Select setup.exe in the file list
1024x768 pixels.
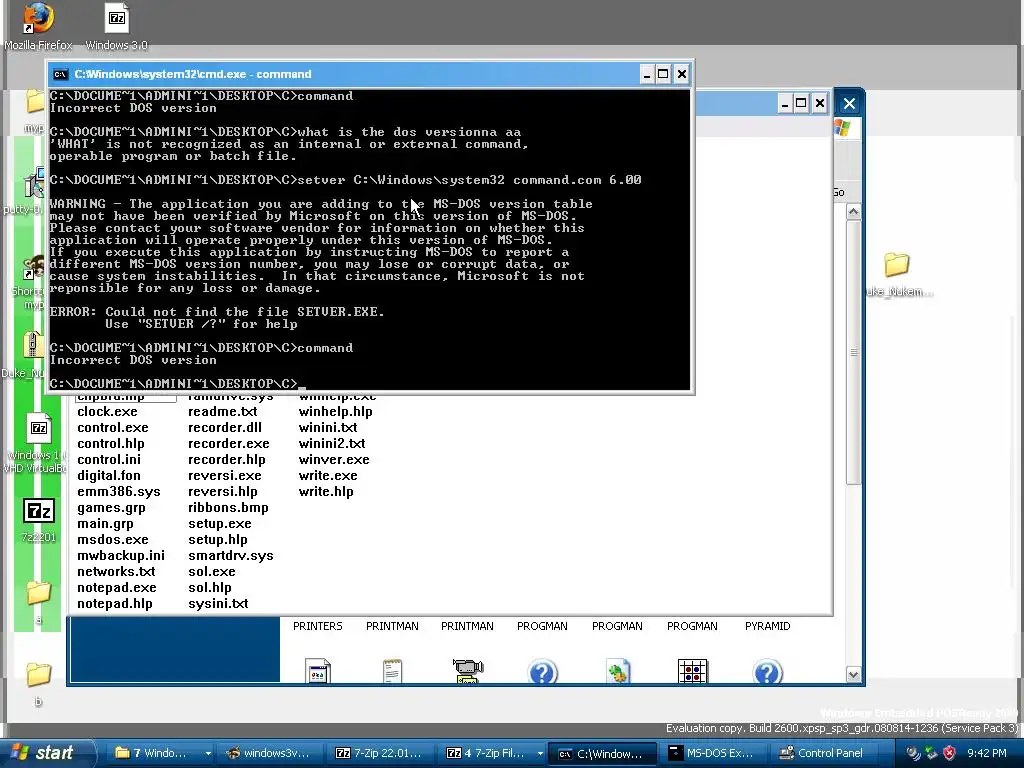tap(219, 524)
